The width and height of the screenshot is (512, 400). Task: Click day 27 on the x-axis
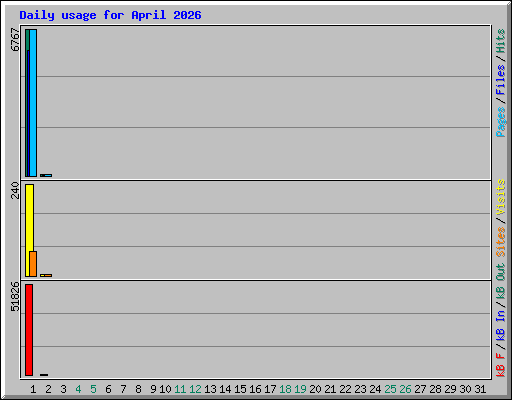click(x=420, y=389)
